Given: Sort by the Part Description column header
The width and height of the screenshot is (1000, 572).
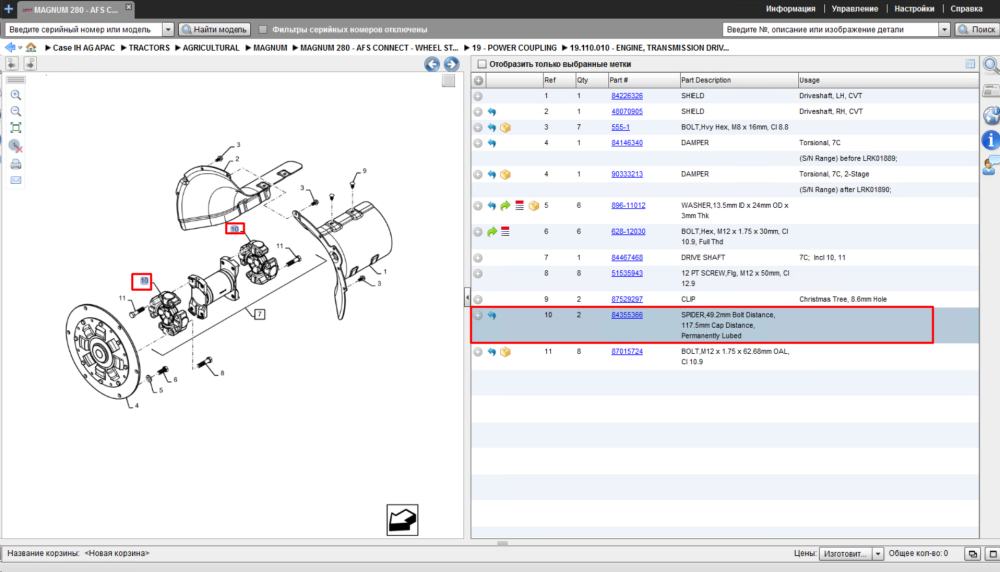Looking at the screenshot, I should tap(738, 80).
